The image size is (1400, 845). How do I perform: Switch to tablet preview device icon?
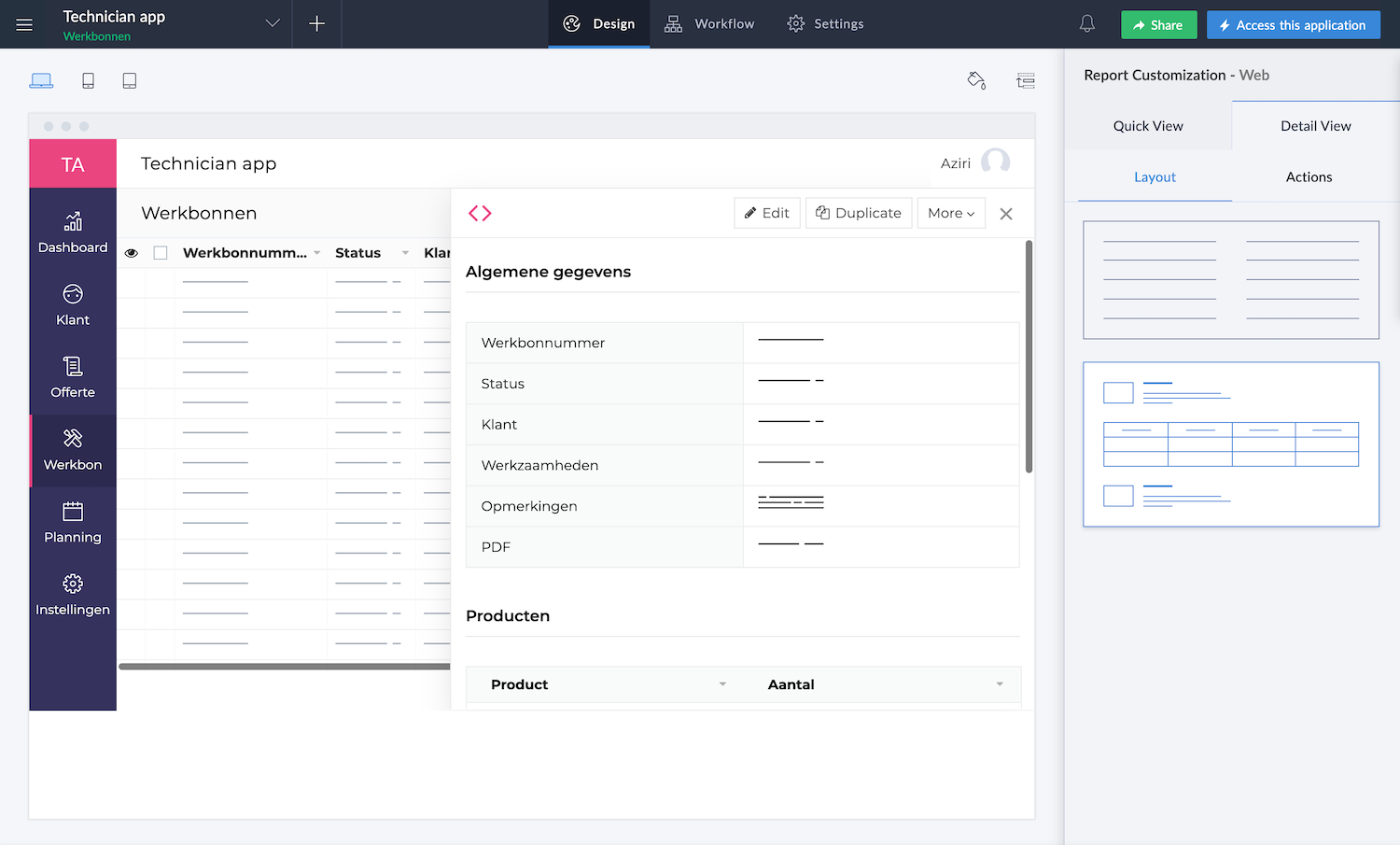click(130, 81)
